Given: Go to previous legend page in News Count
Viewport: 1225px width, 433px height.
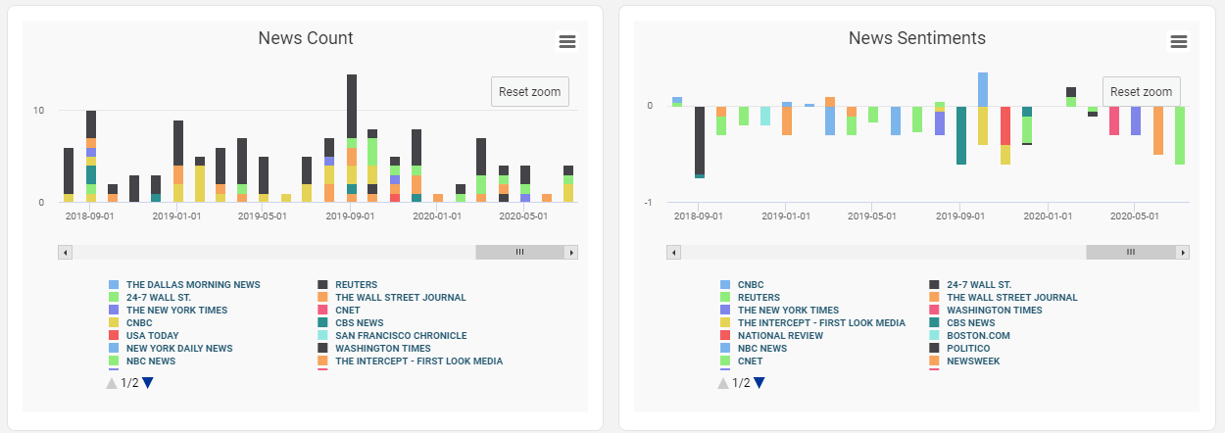Looking at the screenshot, I should pos(112,383).
